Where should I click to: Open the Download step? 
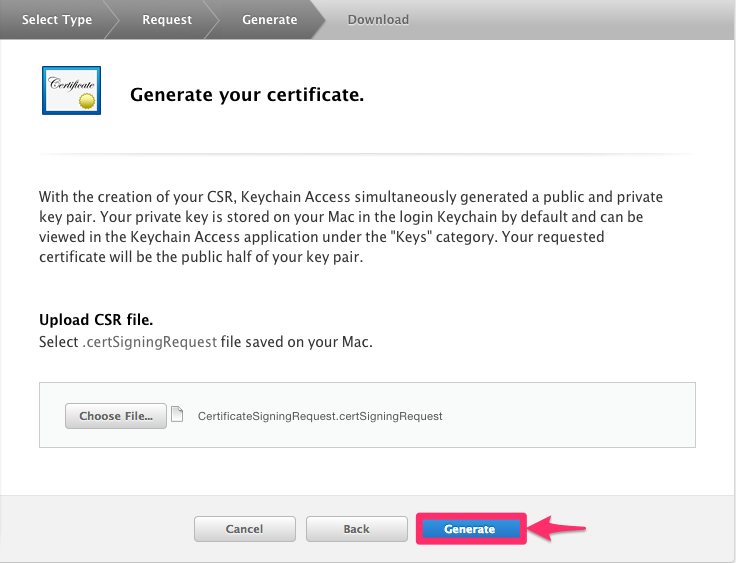pos(378,19)
